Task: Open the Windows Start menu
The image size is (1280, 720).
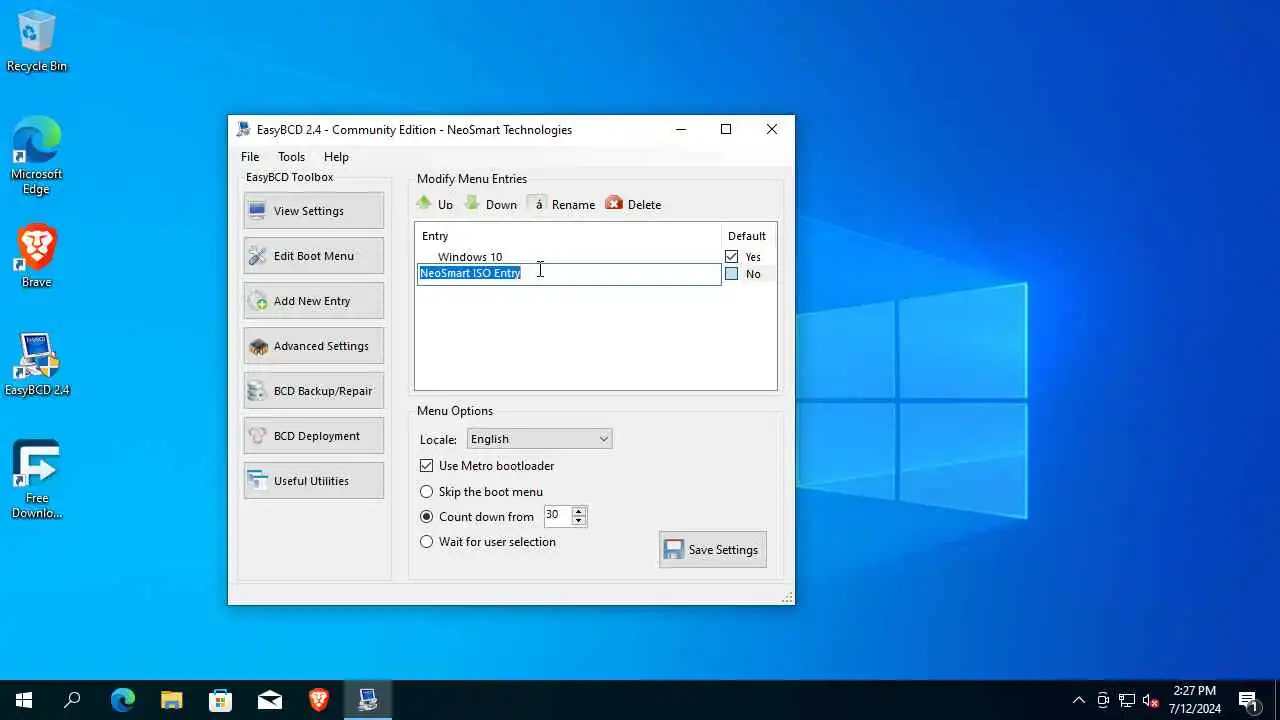Action: pos(24,700)
